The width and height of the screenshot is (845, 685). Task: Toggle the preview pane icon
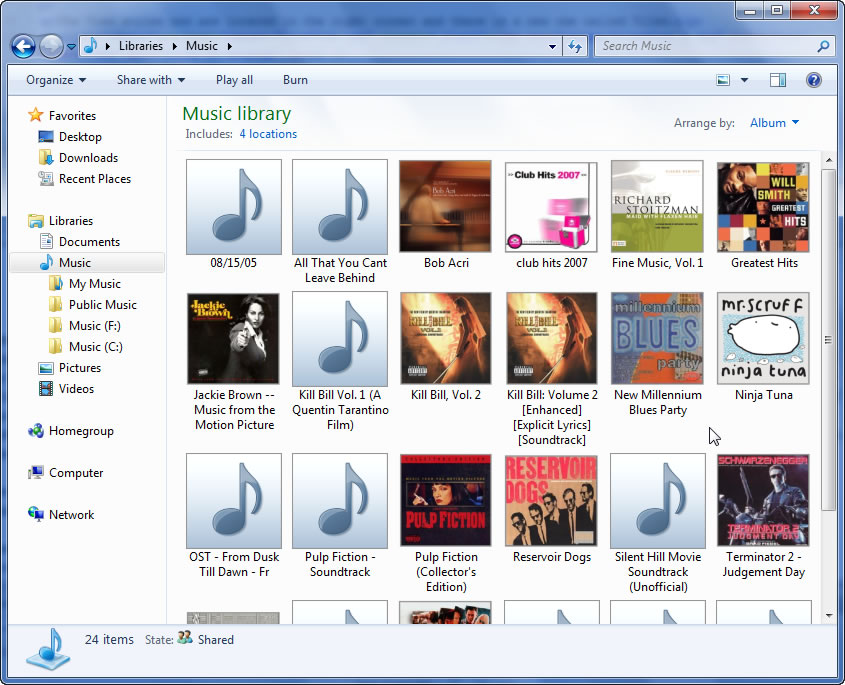[x=777, y=80]
